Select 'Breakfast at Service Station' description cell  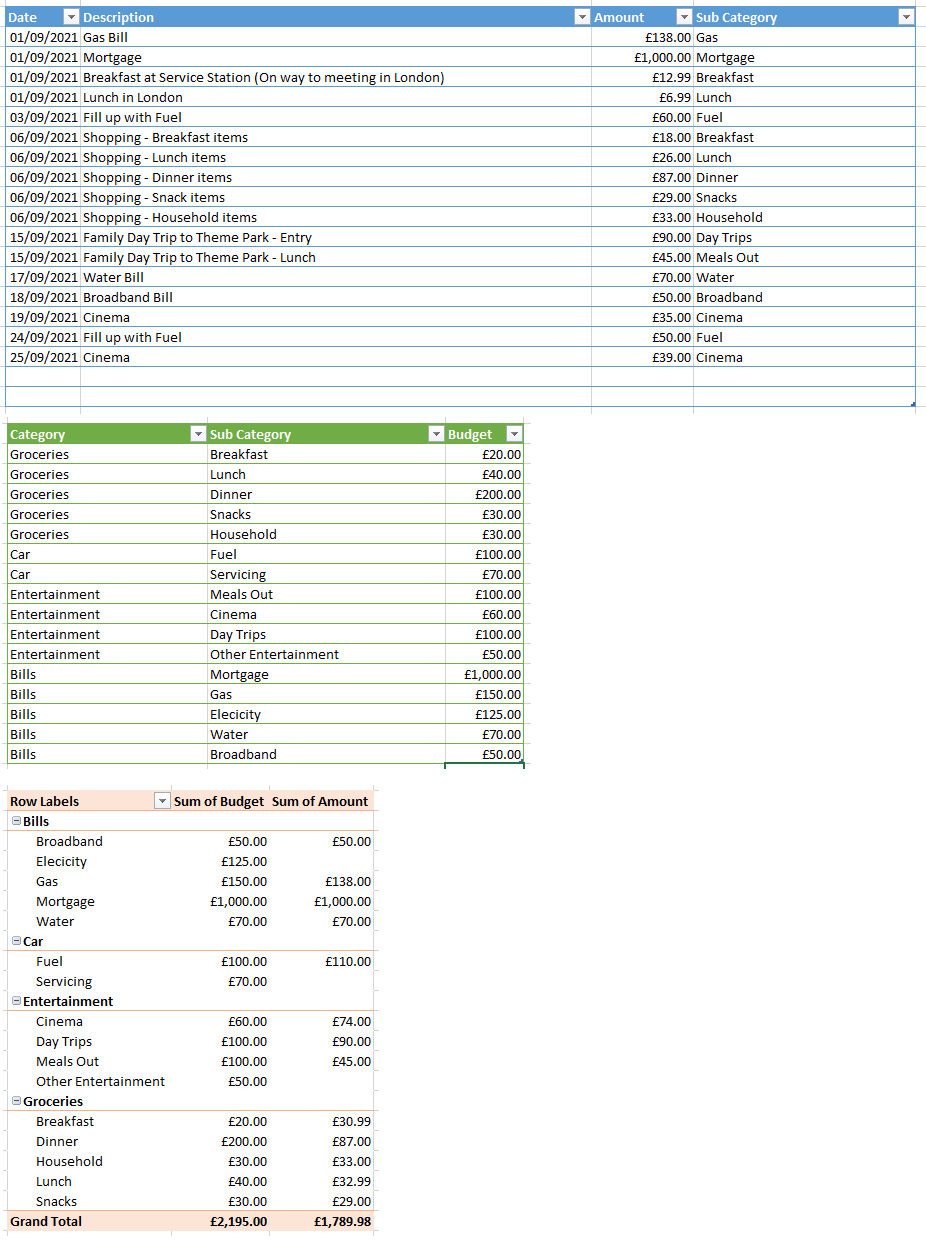tap(336, 77)
